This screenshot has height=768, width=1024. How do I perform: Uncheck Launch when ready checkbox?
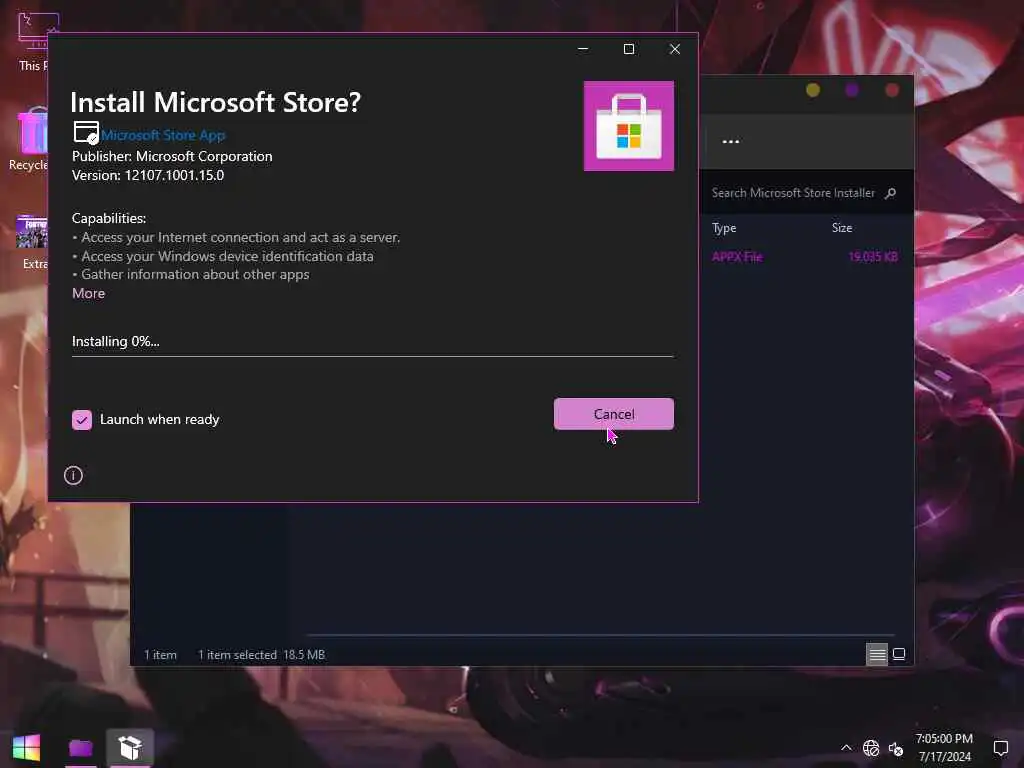point(82,420)
